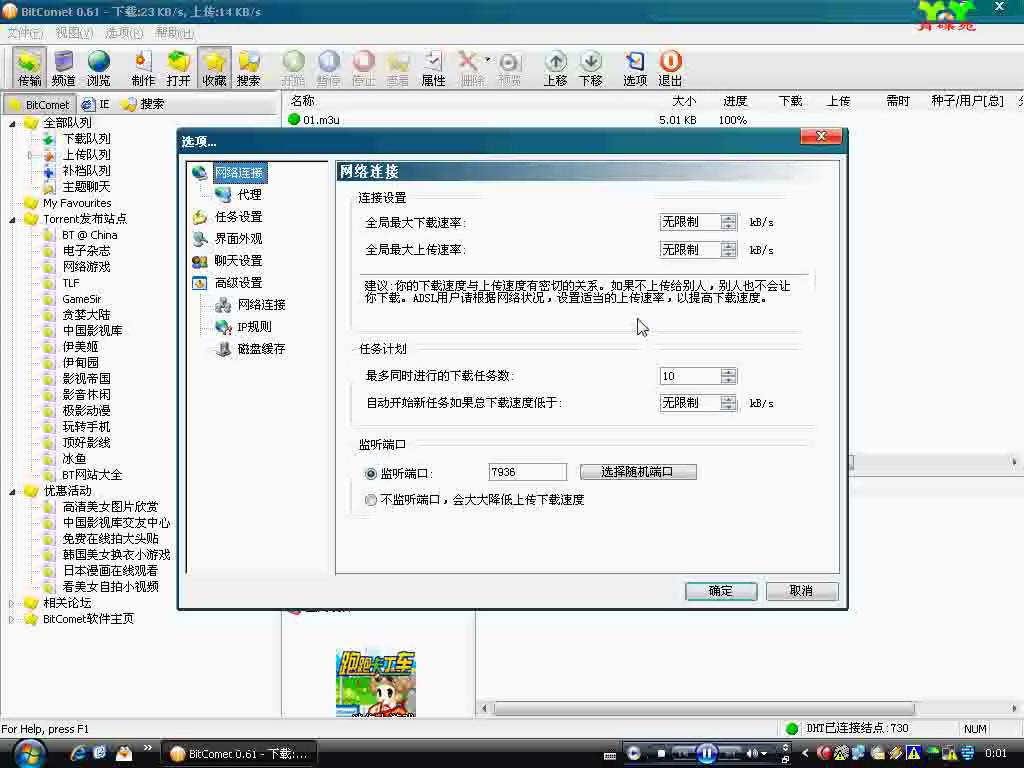
Task: Click the 取消 (Cancel) button
Action: (801, 591)
